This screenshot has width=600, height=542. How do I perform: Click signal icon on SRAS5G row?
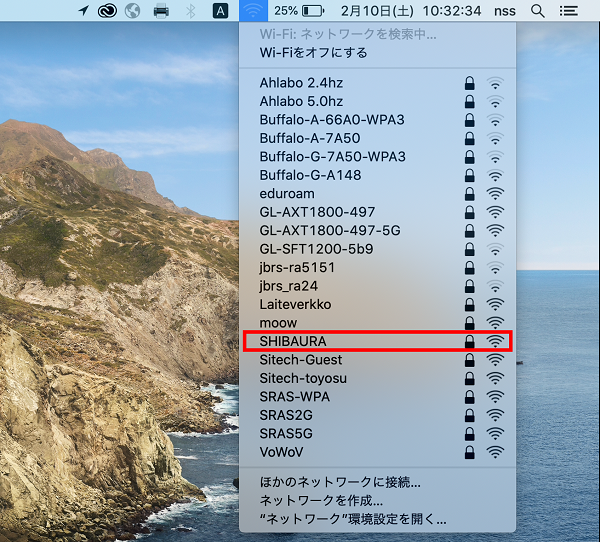pos(495,433)
